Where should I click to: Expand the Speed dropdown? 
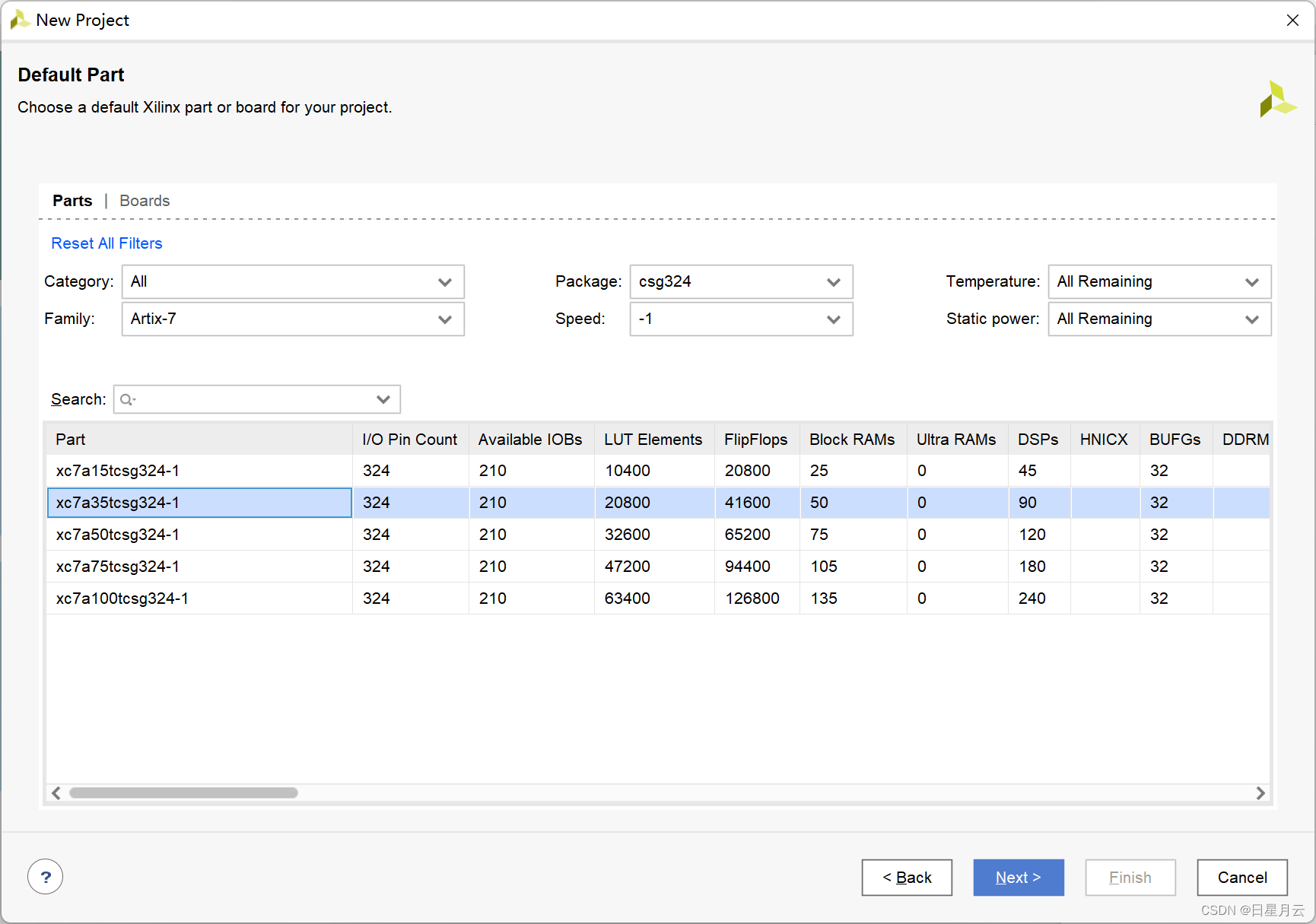click(x=741, y=319)
